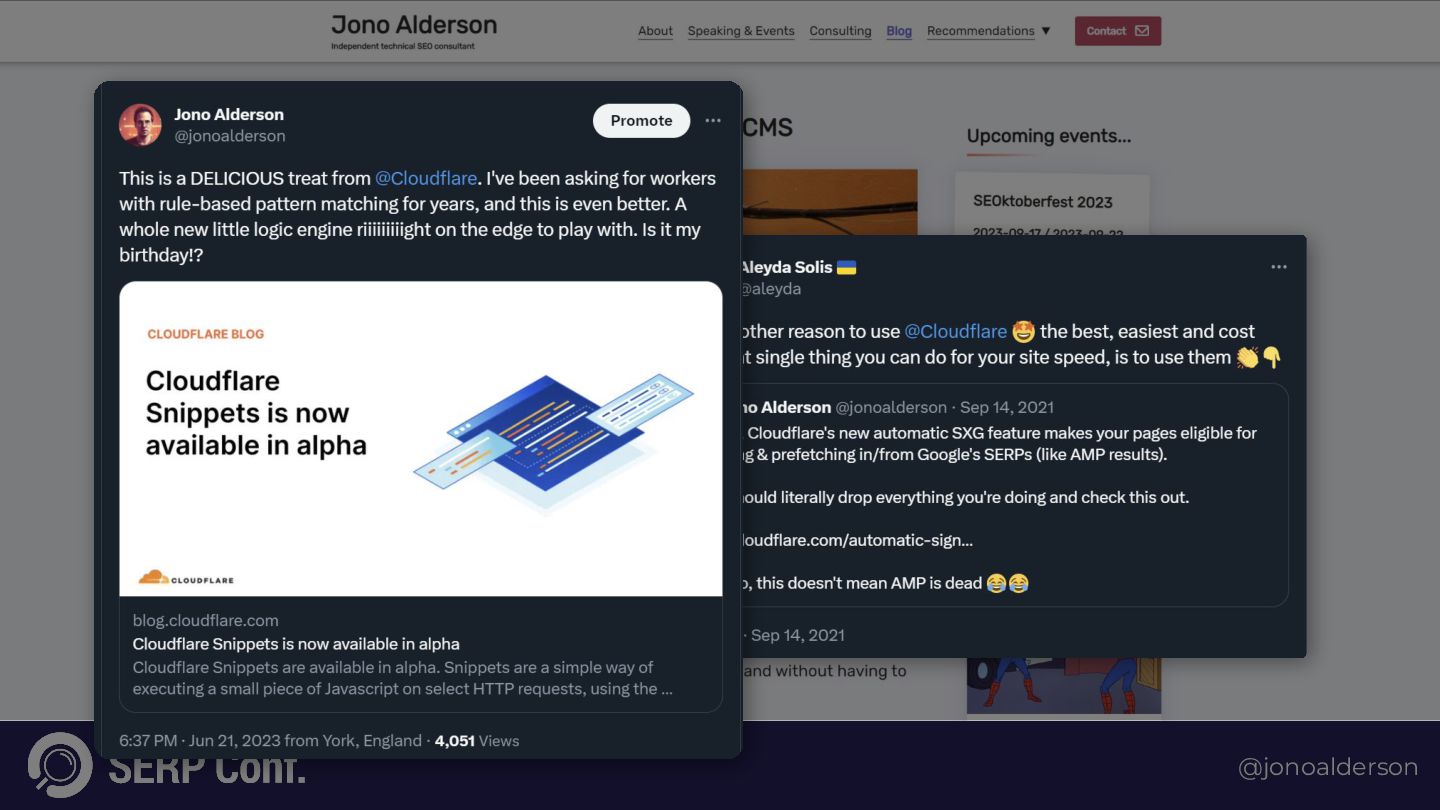Click the @jonoalderson handle under Jono's name
Image resolution: width=1440 pixels, height=810 pixels.
230,136
